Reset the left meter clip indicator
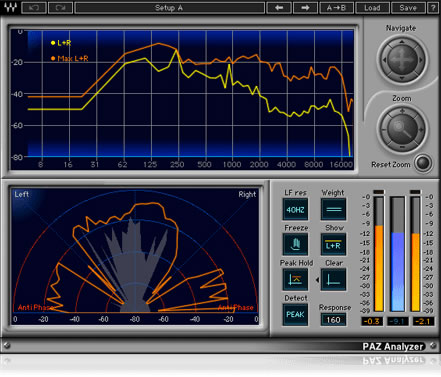Image resolution: width=441 pixels, height=377 pixels. point(379,192)
